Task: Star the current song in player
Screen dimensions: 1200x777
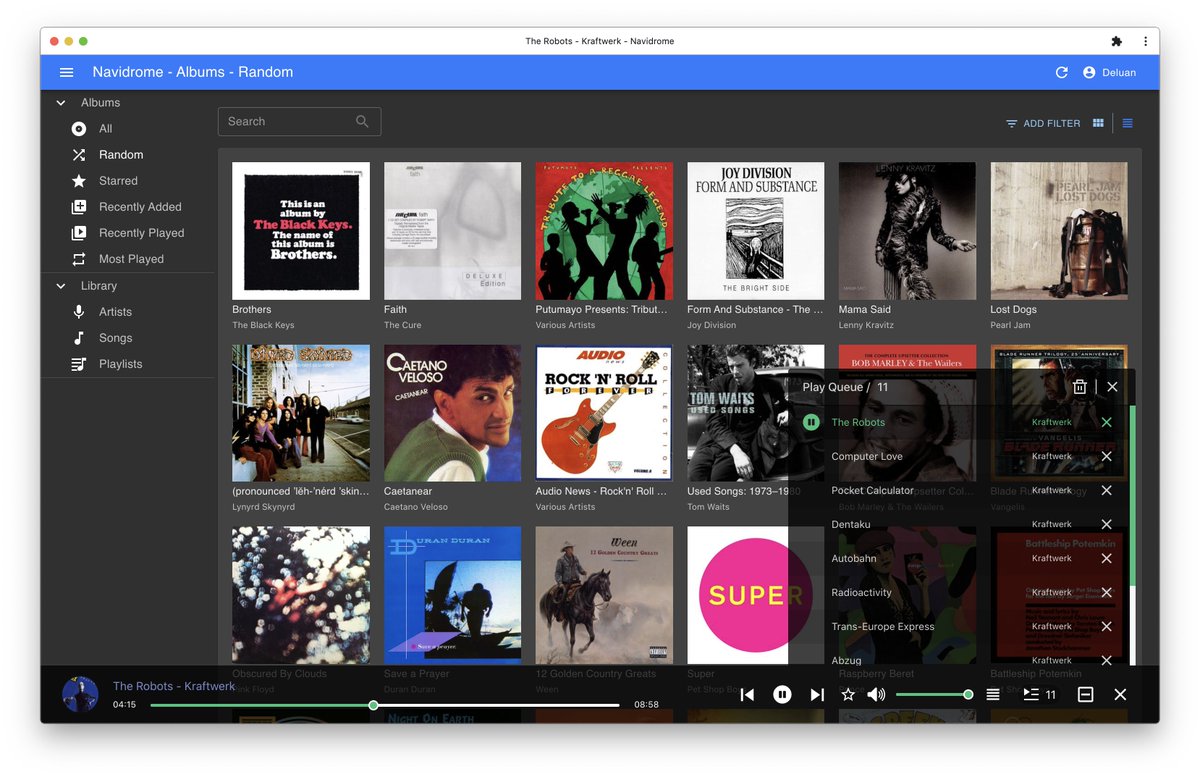Action: click(x=848, y=694)
